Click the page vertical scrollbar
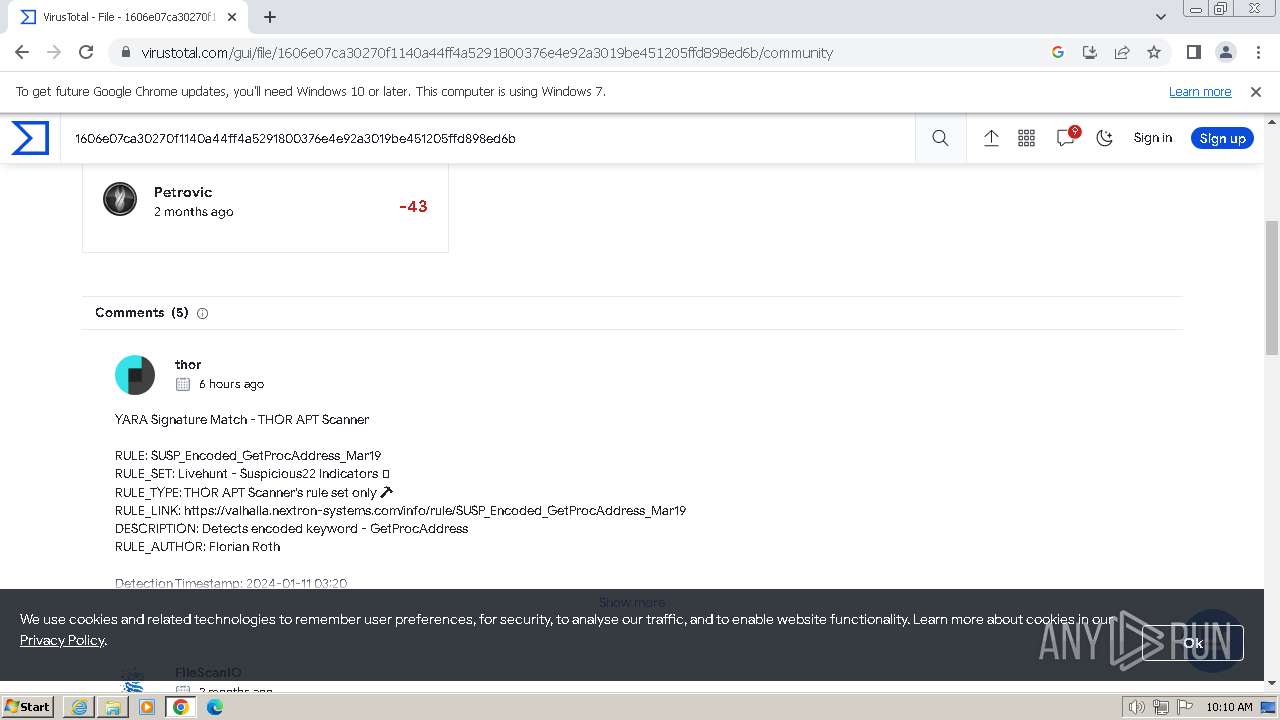The height and width of the screenshot is (720, 1280). click(x=1272, y=288)
